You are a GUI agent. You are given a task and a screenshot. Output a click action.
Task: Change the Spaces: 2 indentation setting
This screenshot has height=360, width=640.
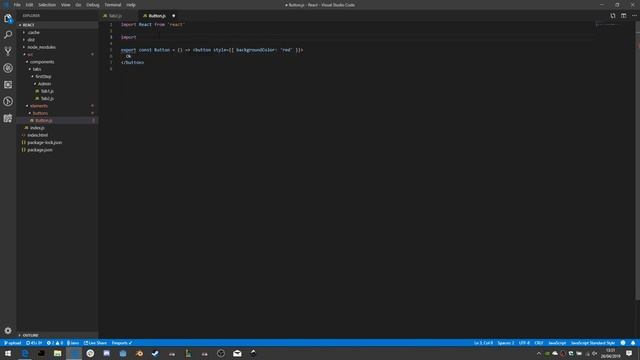(506, 343)
